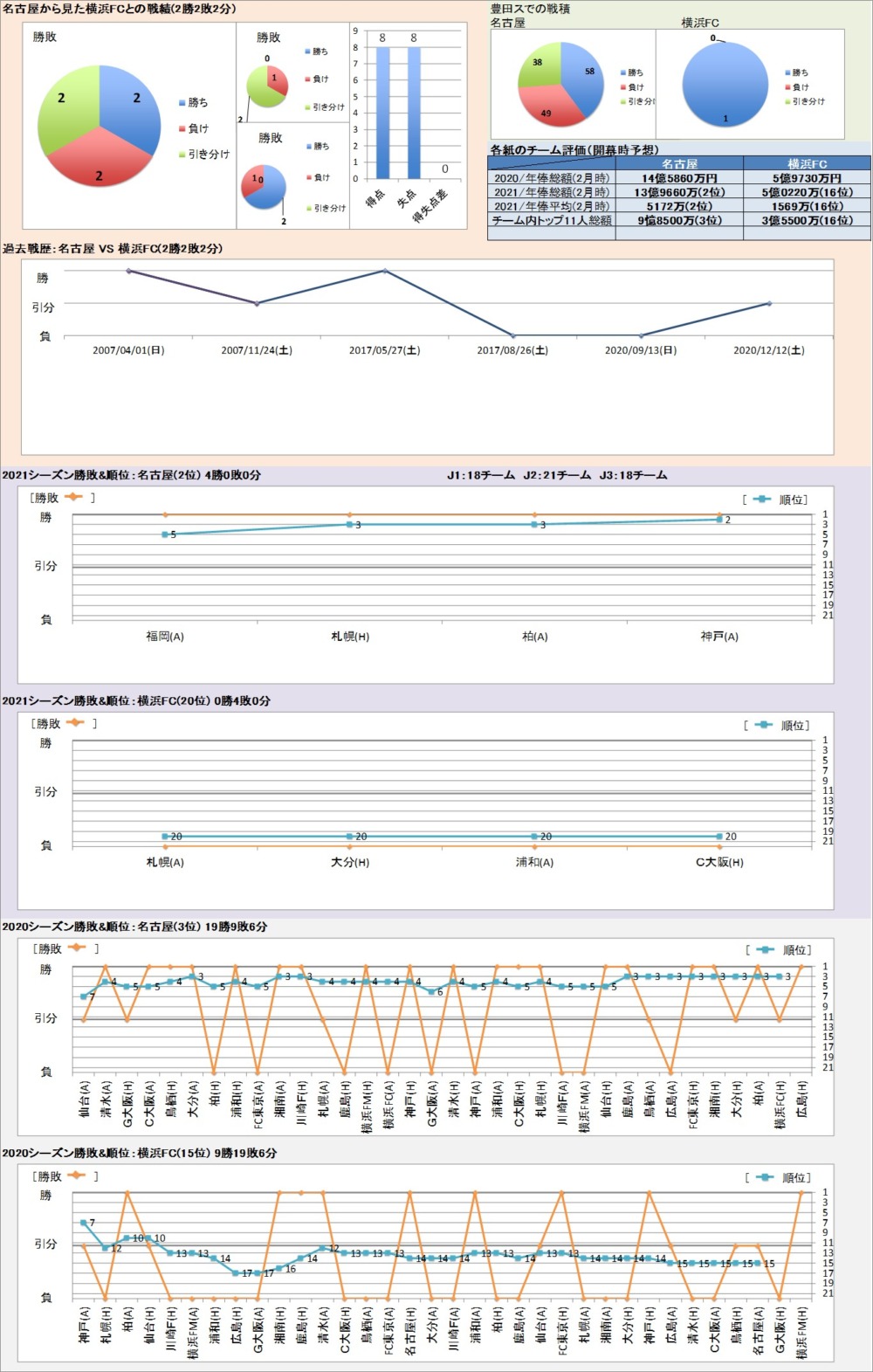Click the 勝敗 legend in the 2020 横浜FC chart
The image size is (873, 1372).
[x=65, y=1176]
